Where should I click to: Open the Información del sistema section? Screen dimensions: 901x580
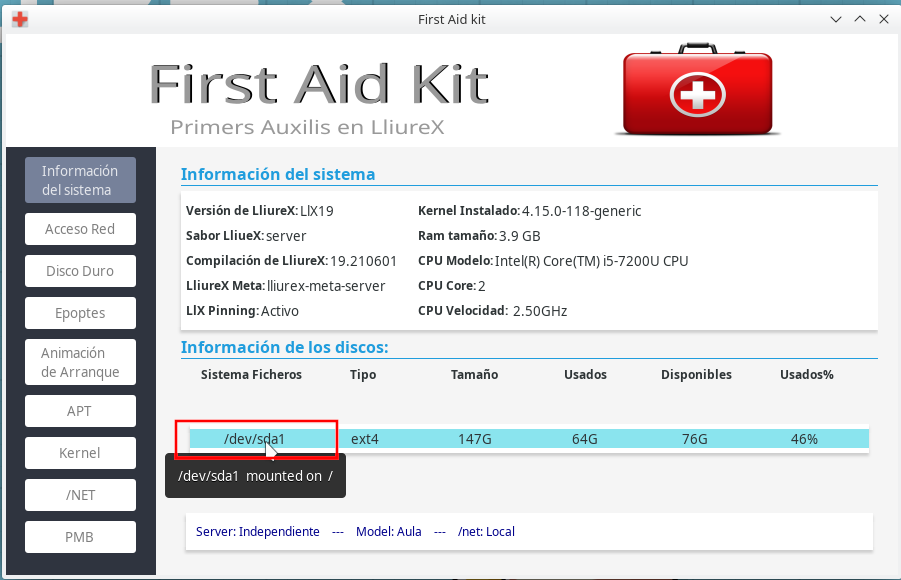80,180
